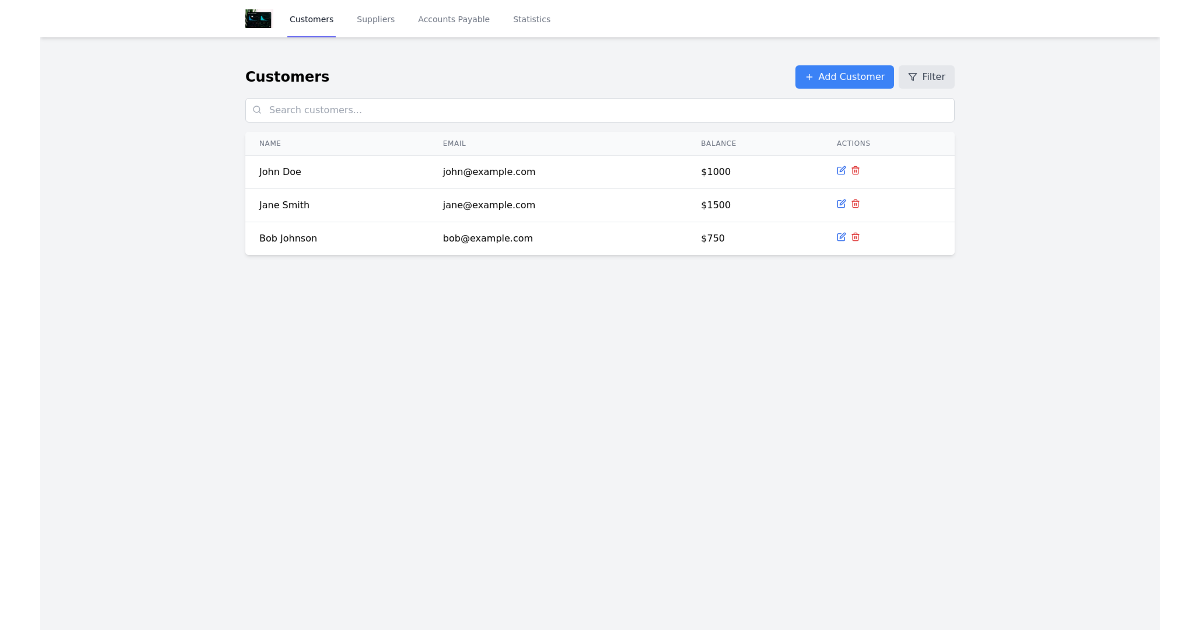Switch to the Suppliers tab
Viewport: 1200px width, 630px height.
click(x=375, y=19)
